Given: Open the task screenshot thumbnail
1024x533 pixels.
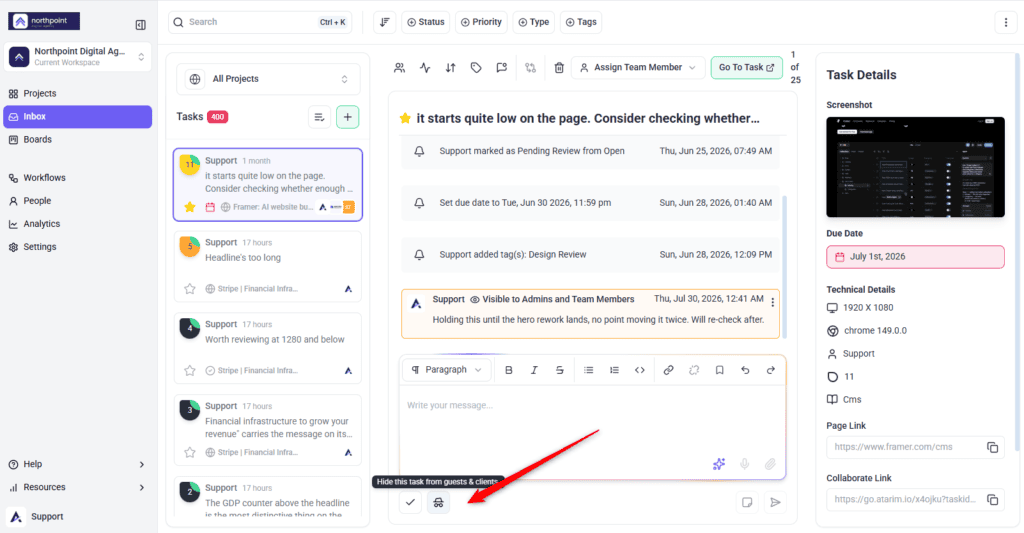Looking at the screenshot, I should click(915, 167).
